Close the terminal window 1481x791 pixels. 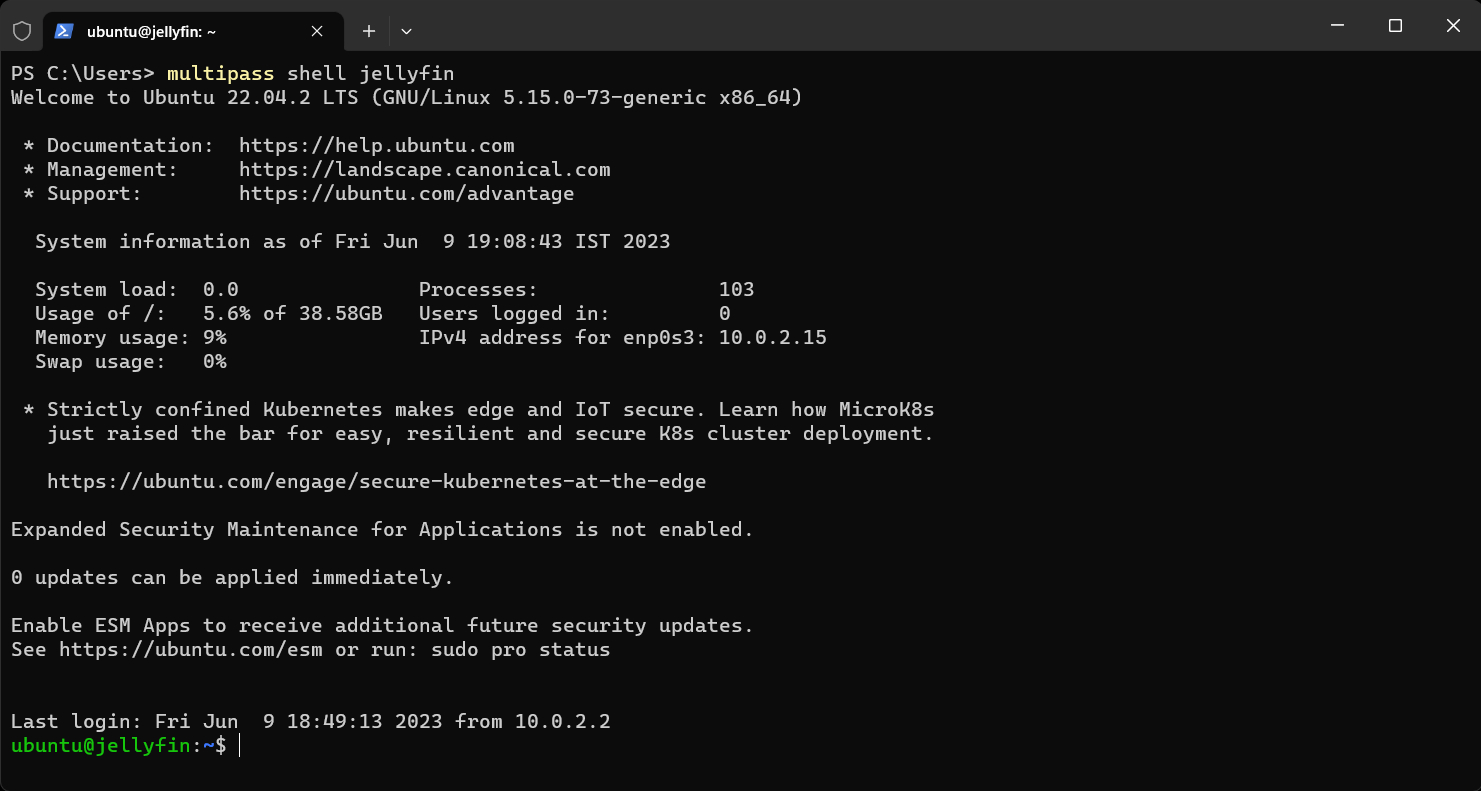click(1453, 26)
